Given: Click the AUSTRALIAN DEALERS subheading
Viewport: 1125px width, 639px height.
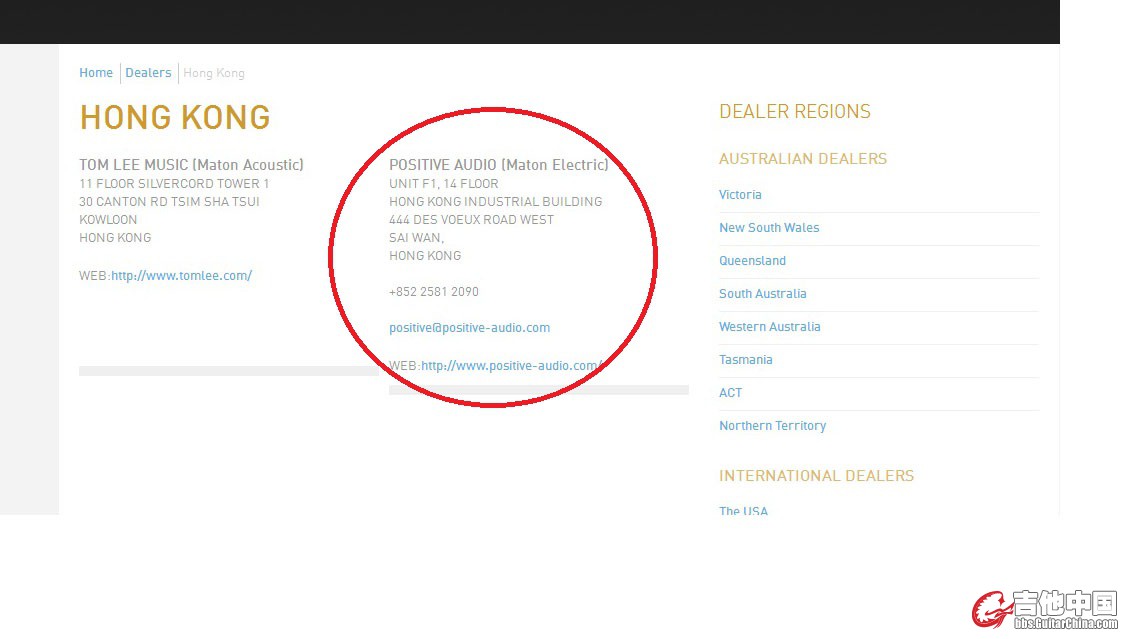Looking at the screenshot, I should (x=803, y=158).
